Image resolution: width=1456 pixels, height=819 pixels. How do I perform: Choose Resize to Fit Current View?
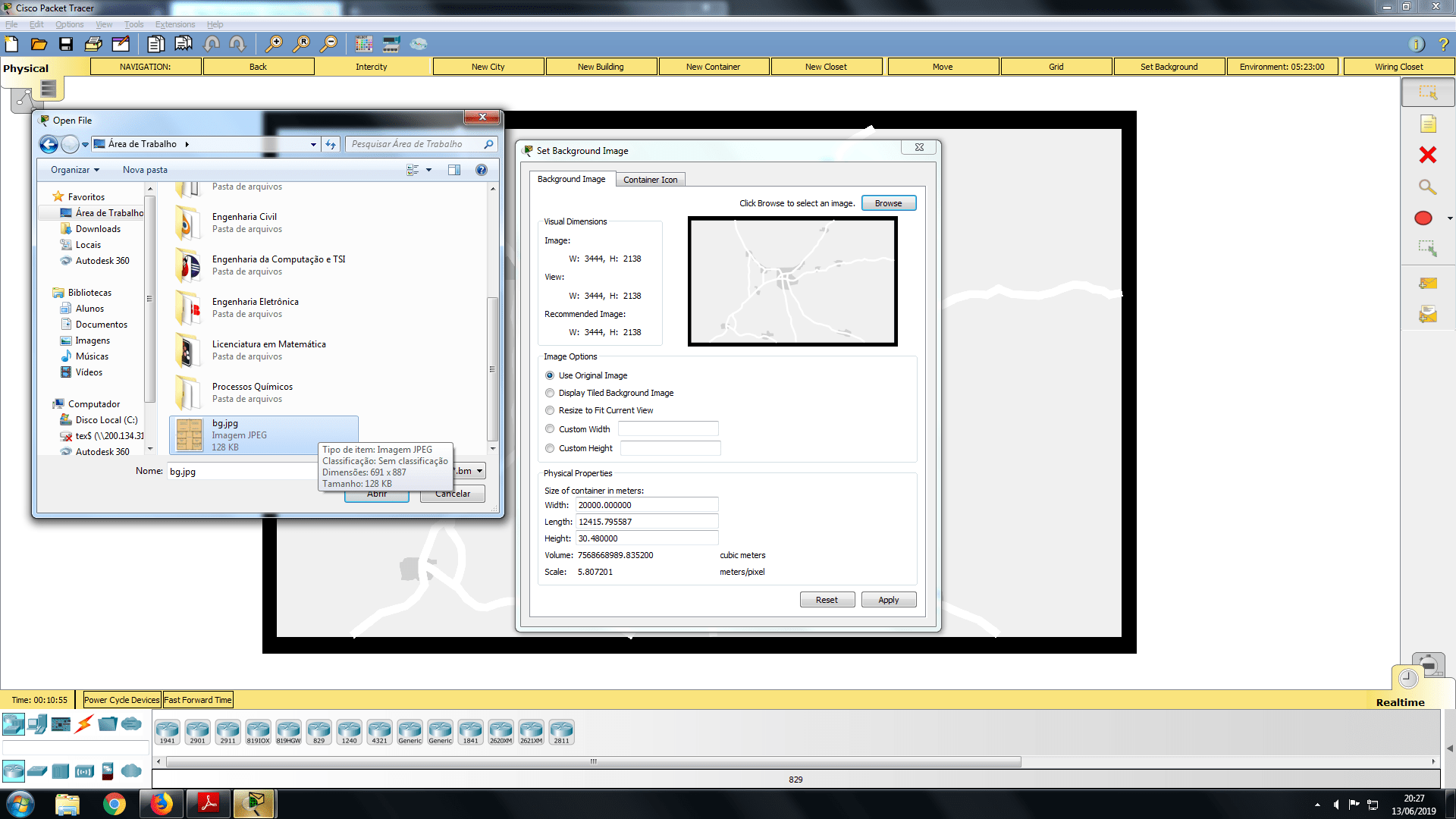tap(550, 410)
